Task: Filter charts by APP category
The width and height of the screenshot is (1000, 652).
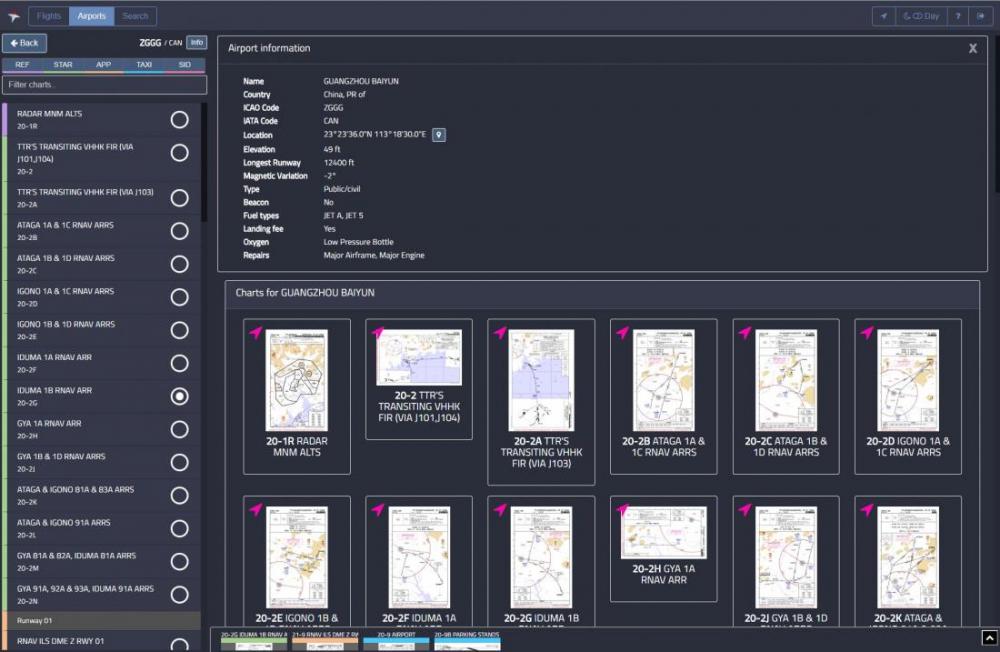Action: pyautogui.click(x=103, y=65)
